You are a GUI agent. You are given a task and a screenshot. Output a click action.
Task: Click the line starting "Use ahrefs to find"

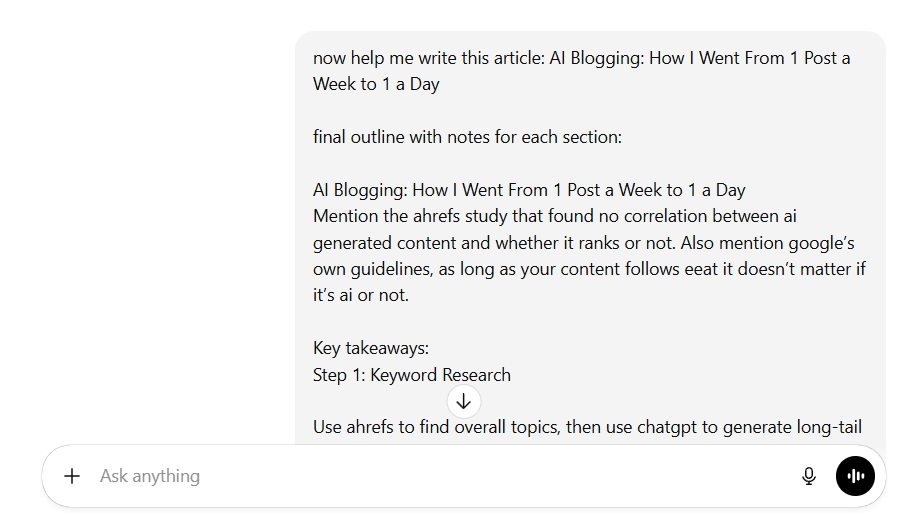click(587, 427)
